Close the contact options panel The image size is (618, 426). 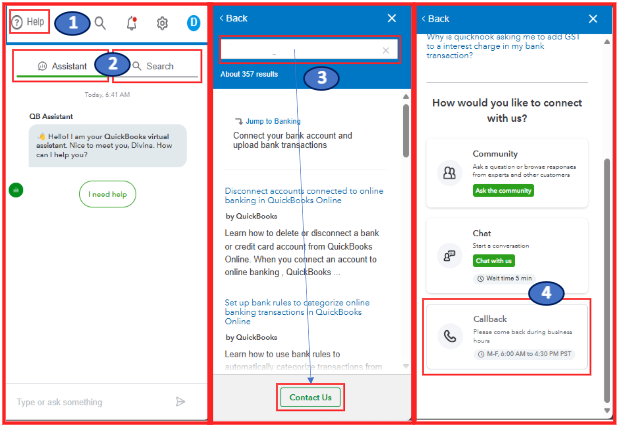[x=593, y=19]
